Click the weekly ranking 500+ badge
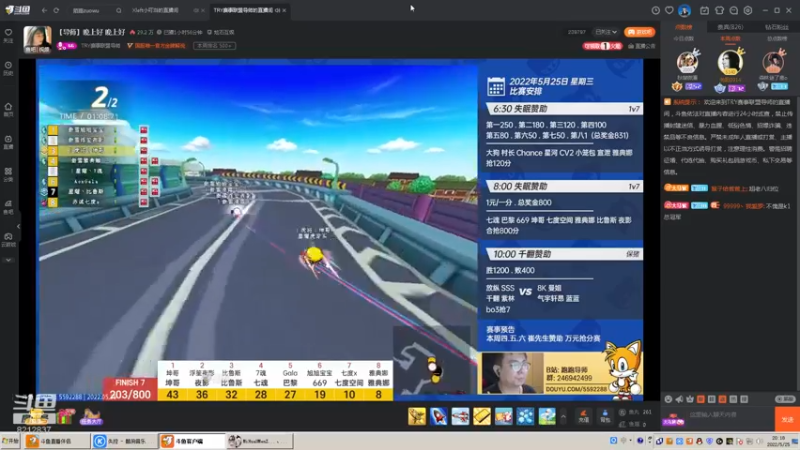 pyautogui.click(x=215, y=46)
